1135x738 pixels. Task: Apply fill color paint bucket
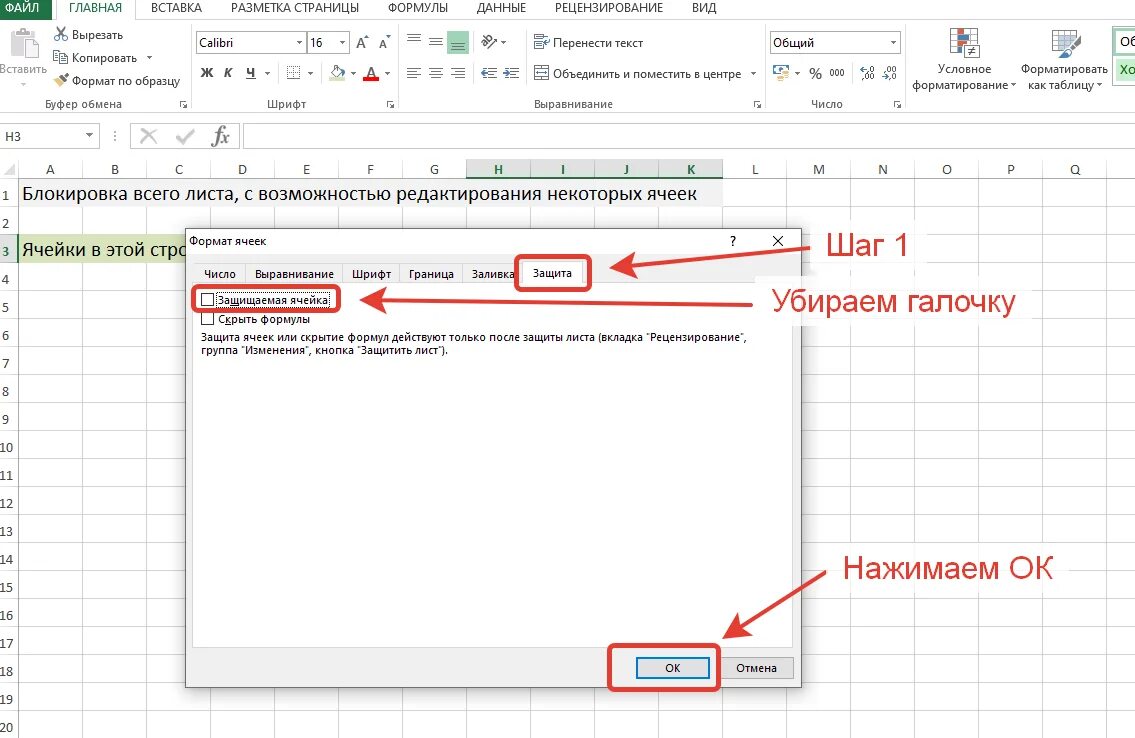click(x=337, y=73)
